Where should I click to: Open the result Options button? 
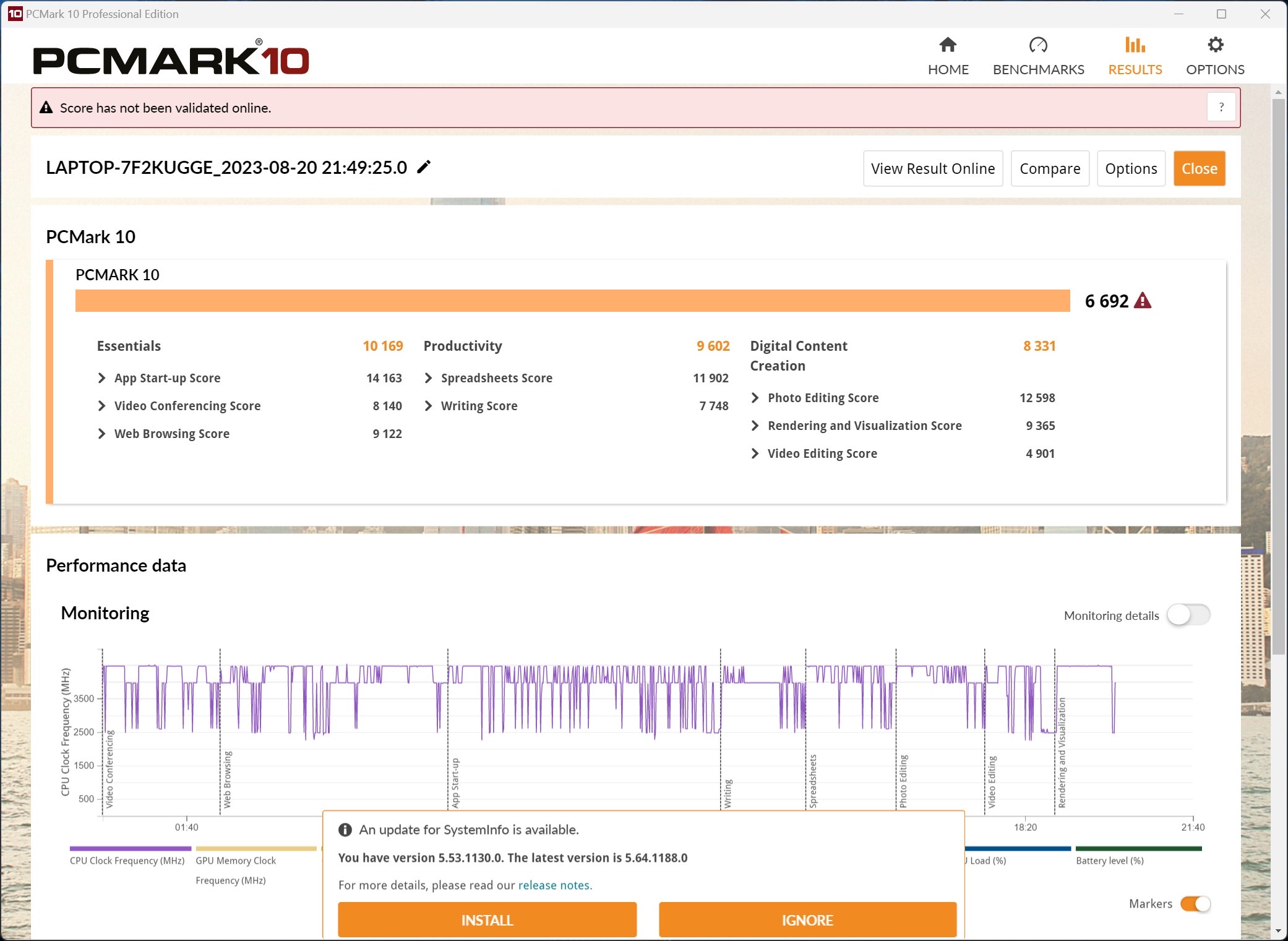click(x=1131, y=168)
